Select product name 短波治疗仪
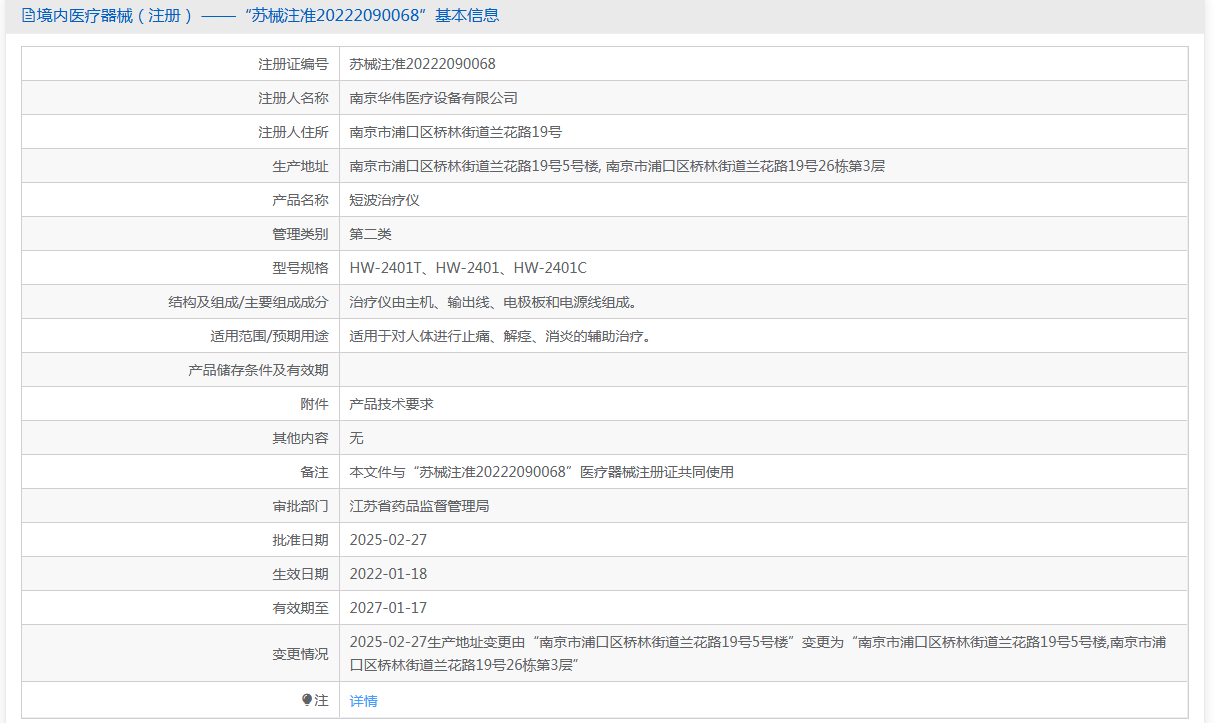The image size is (1228, 723). pos(385,200)
